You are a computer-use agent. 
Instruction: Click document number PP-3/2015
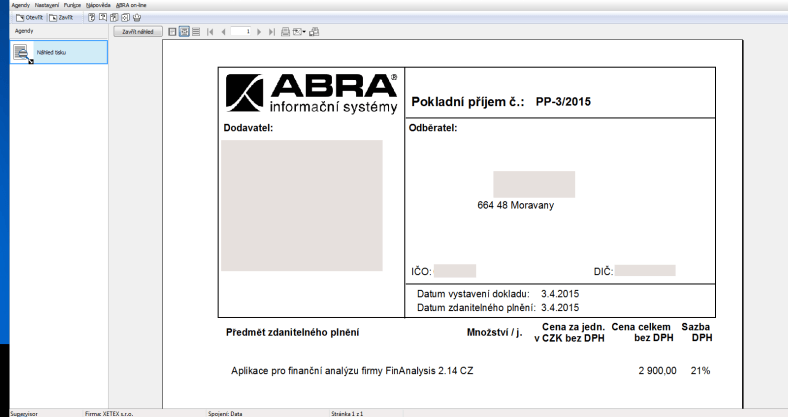coord(563,101)
